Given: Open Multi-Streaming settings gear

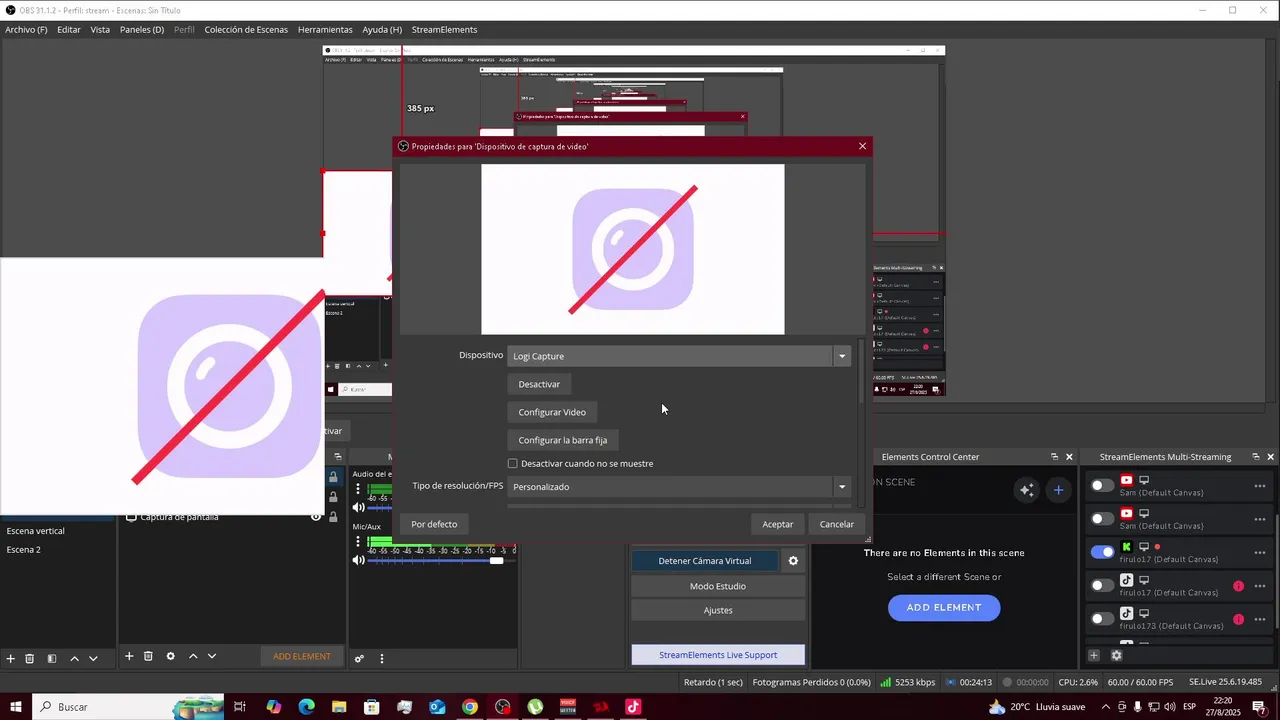Looking at the screenshot, I should (1117, 656).
